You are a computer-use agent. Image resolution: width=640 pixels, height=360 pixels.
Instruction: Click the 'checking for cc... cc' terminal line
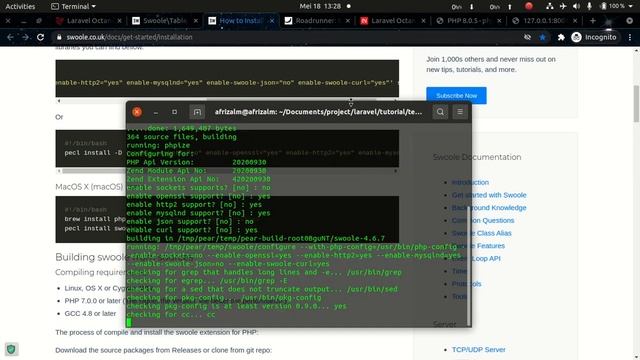[x=171, y=314]
